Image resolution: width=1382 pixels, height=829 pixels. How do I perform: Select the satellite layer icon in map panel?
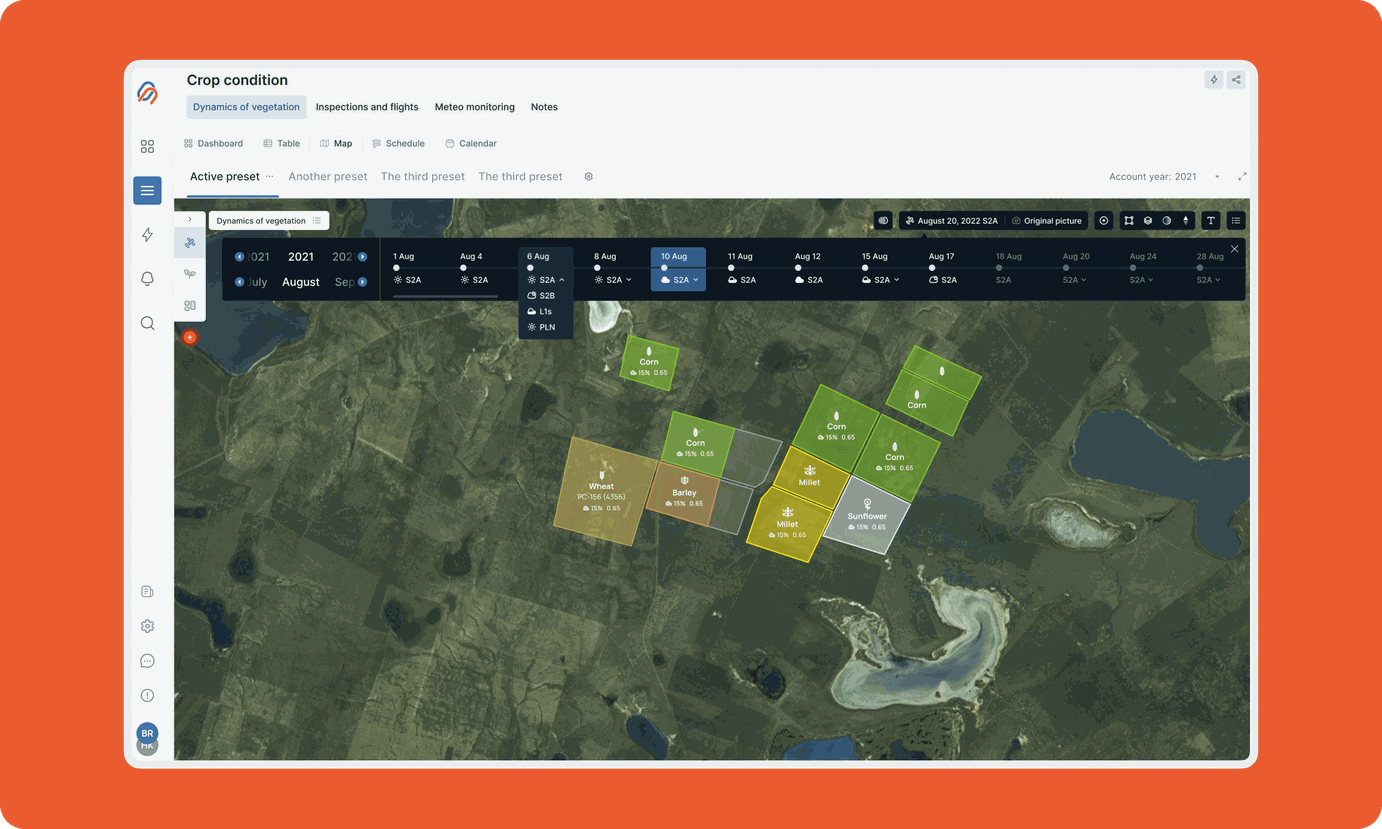(190, 242)
